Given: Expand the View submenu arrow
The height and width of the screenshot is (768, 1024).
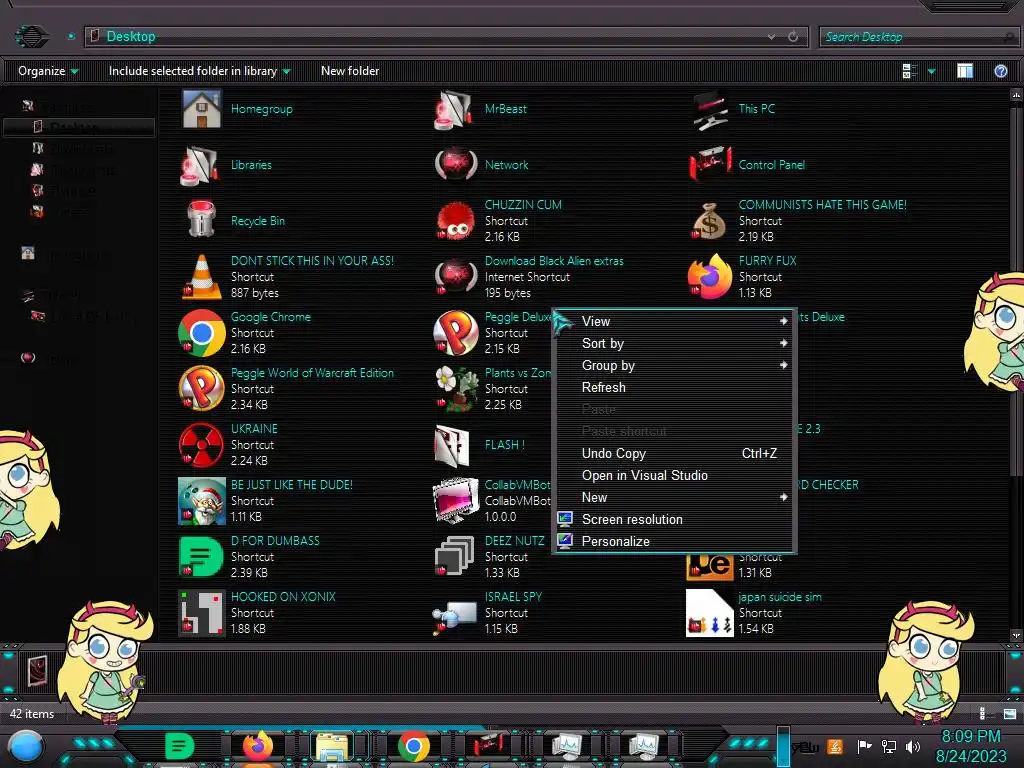Looking at the screenshot, I should (x=783, y=321).
